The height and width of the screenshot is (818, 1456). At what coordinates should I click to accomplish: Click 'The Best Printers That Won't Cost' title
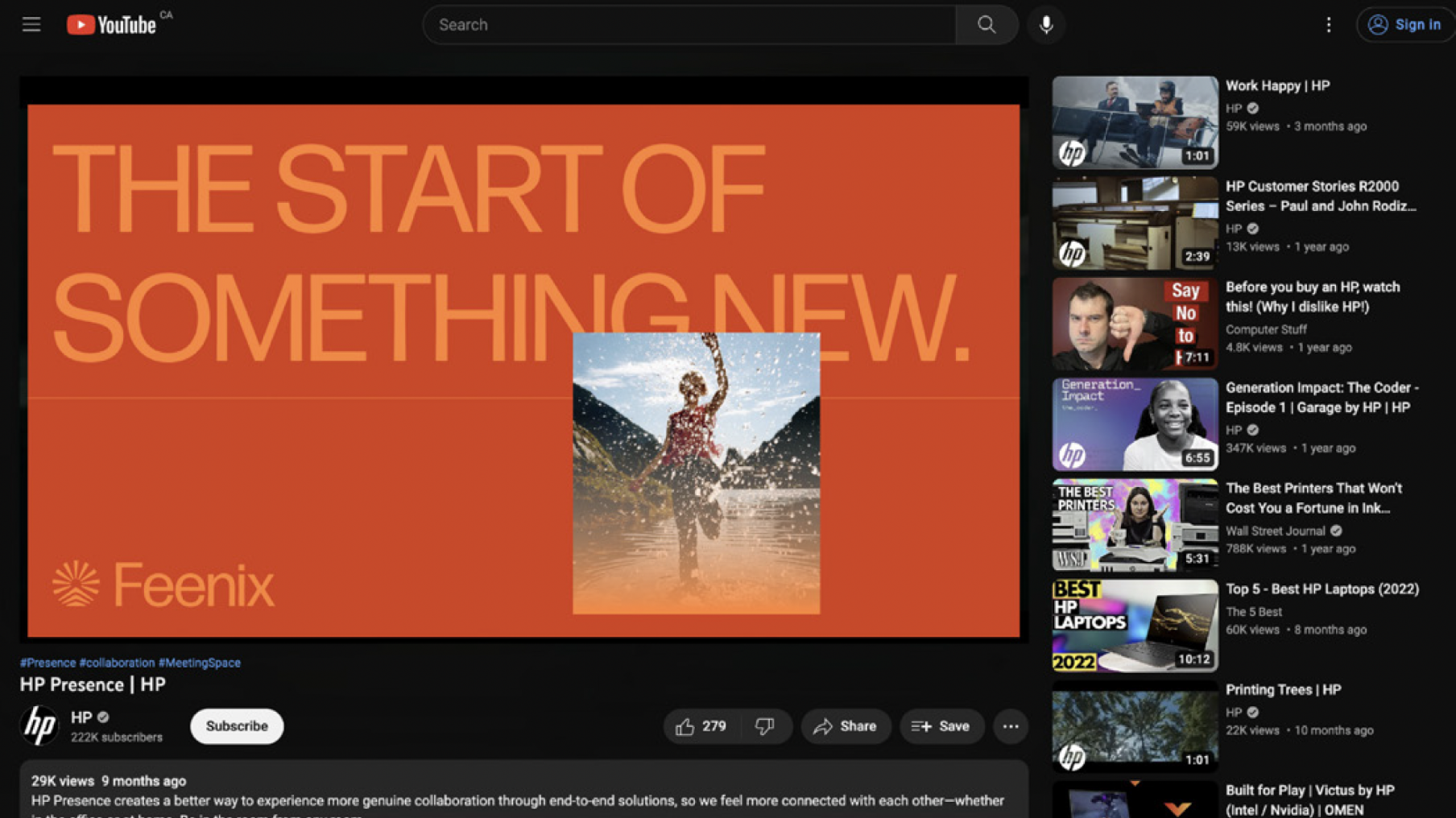pyautogui.click(x=1313, y=498)
